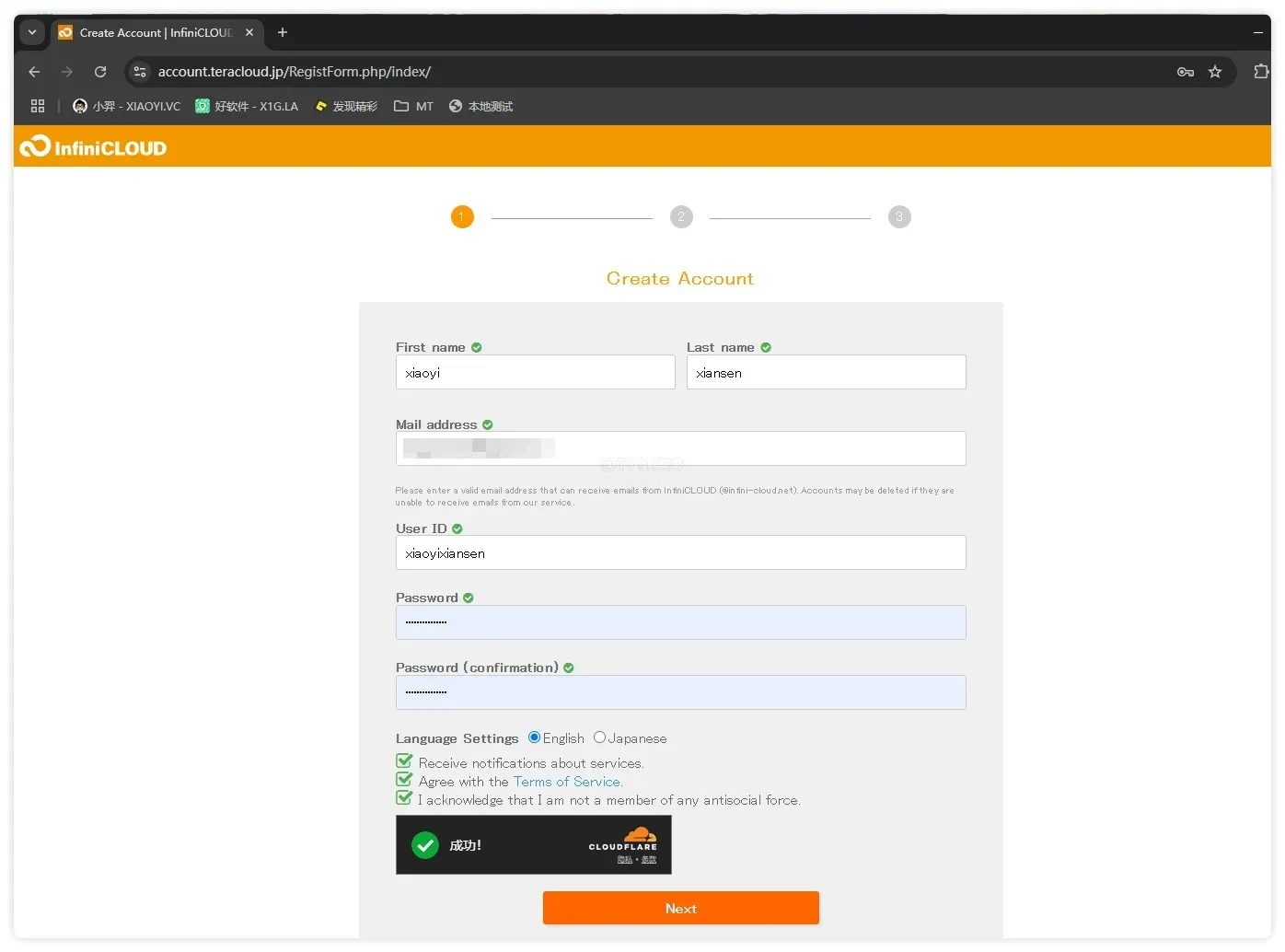Image resolution: width=1285 pixels, height=952 pixels.
Task: Open the apps grid in the bookmarks bar
Action: coord(38,106)
